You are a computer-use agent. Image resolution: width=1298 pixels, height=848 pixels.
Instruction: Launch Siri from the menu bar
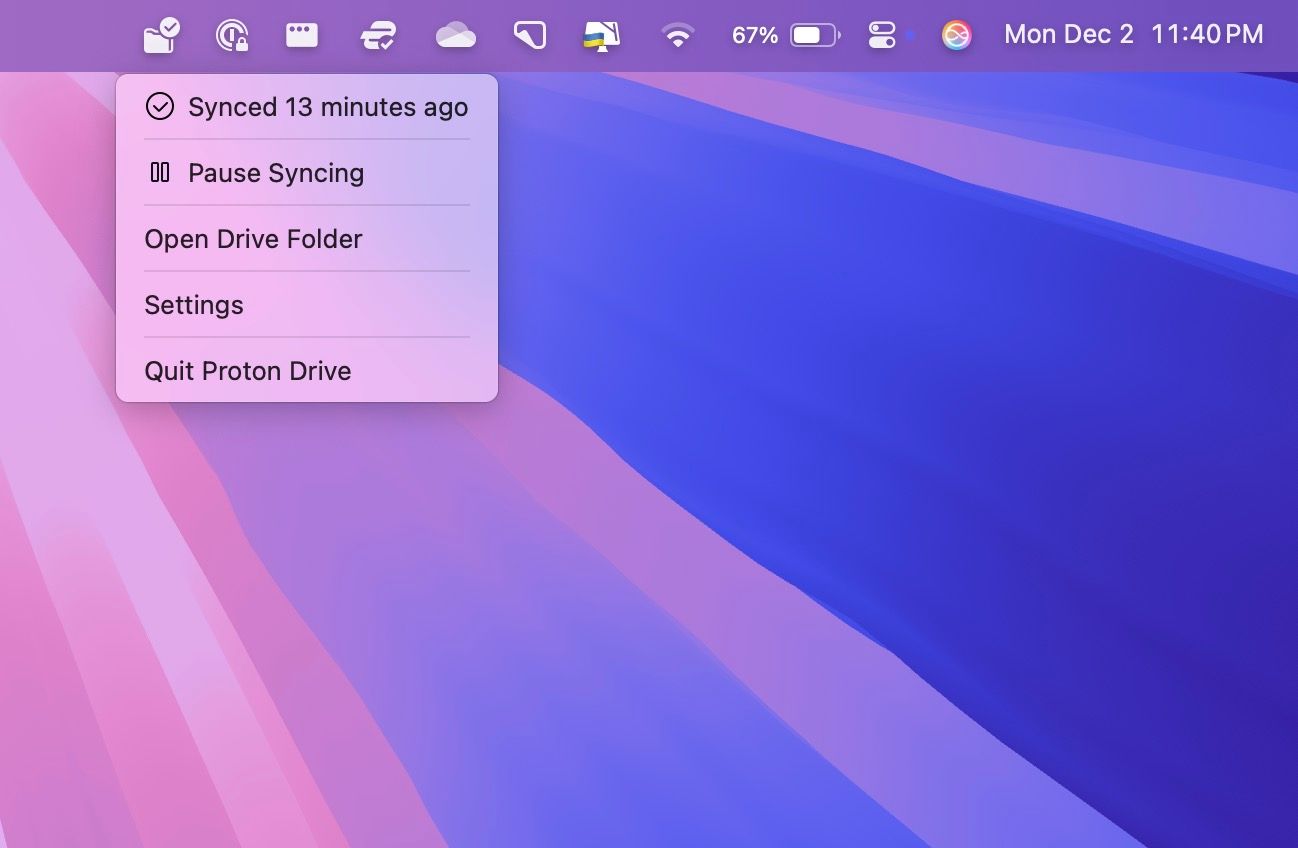click(x=957, y=36)
